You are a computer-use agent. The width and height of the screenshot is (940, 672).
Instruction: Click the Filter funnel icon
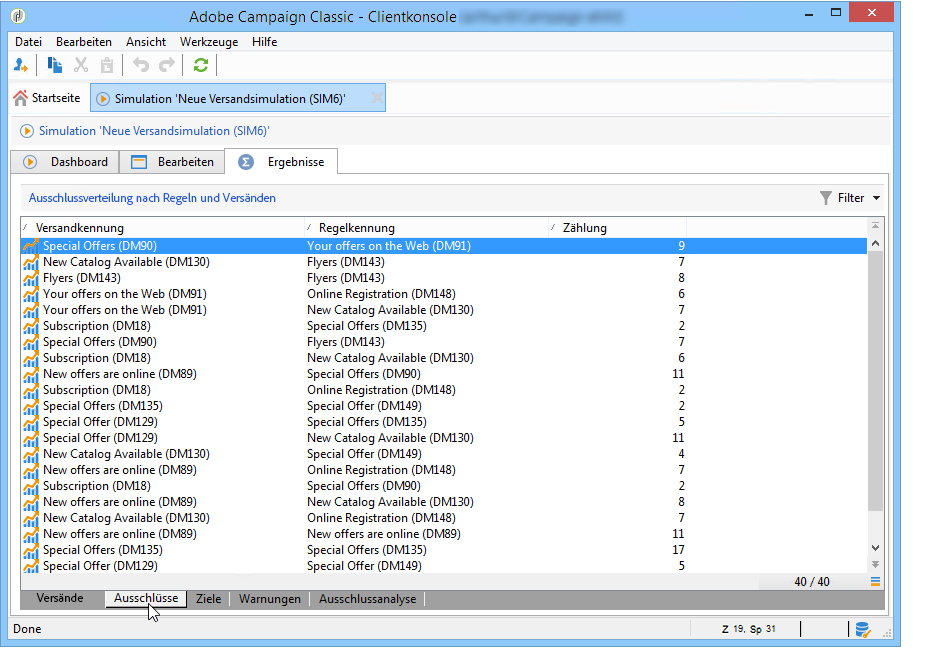pyautogui.click(x=825, y=198)
